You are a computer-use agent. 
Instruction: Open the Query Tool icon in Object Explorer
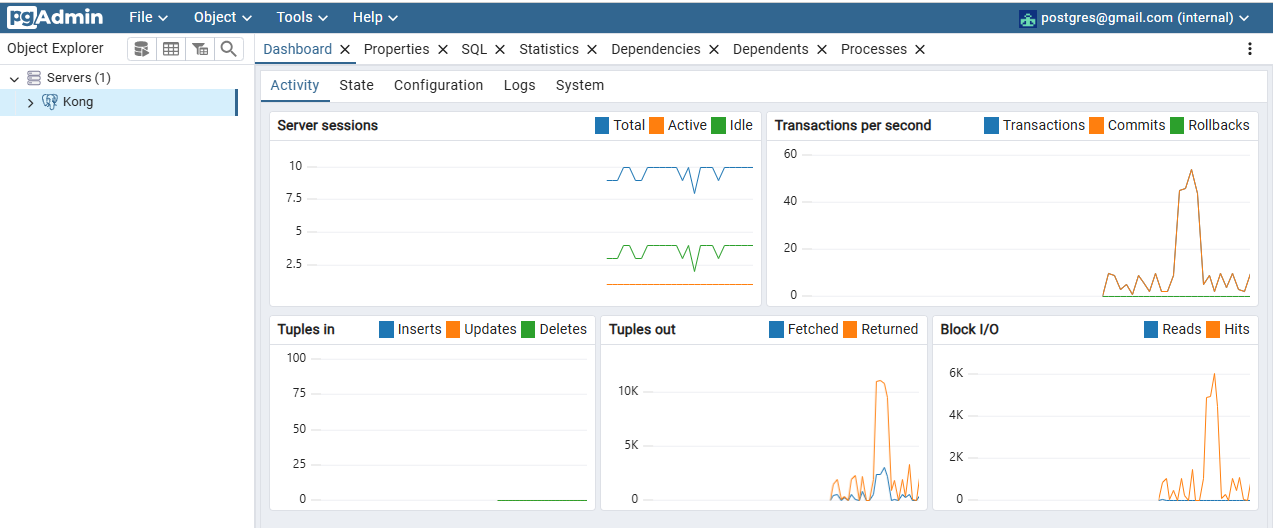tap(142, 49)
